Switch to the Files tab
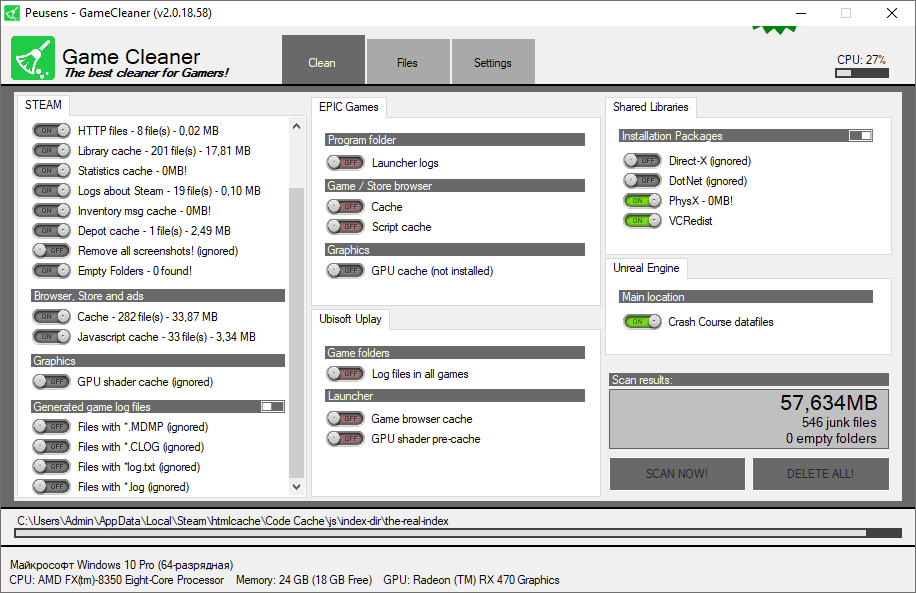 [x=408, y=63]
